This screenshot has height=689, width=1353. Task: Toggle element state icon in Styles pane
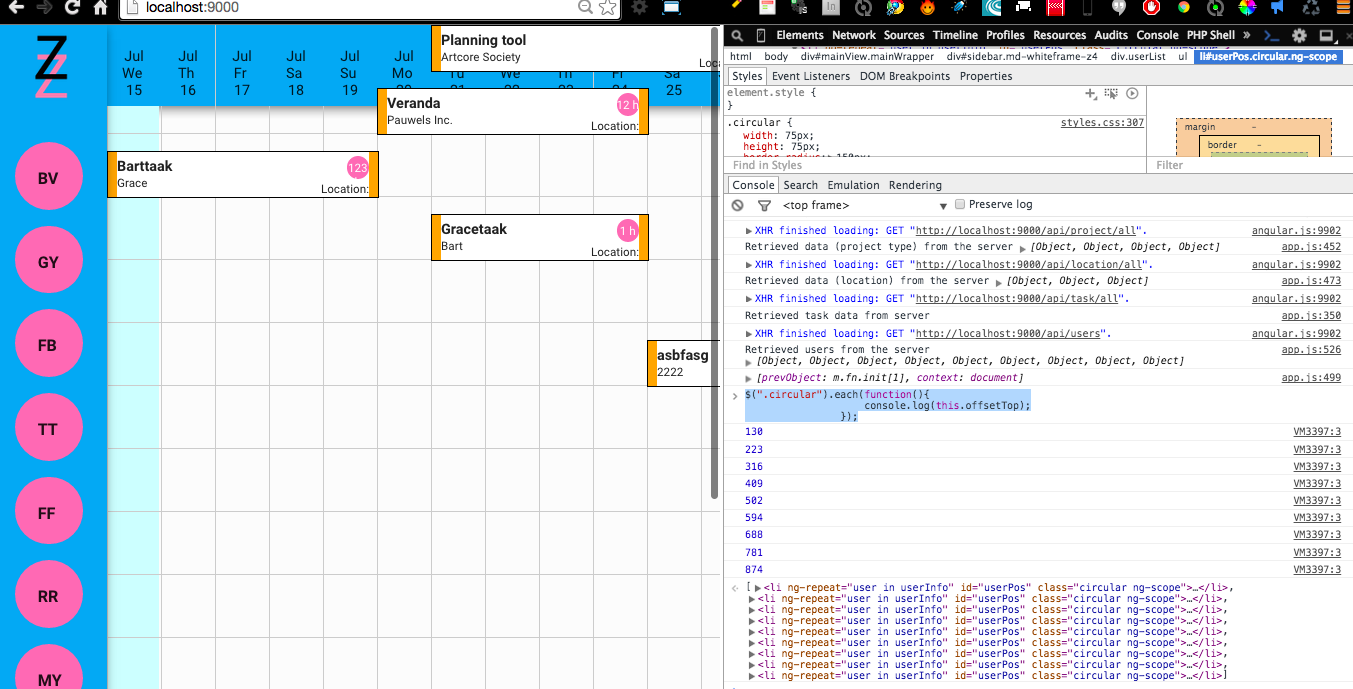tap(1111, 93)
